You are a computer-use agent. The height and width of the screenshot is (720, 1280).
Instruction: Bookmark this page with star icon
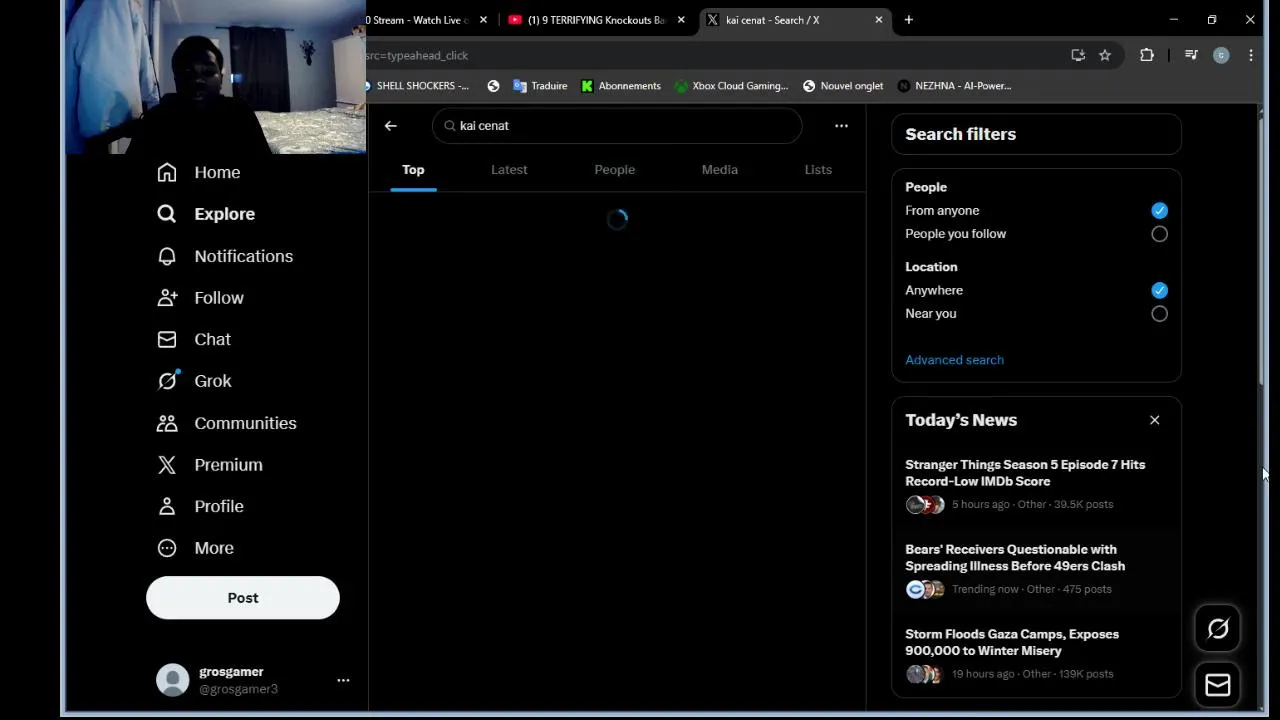point(1105,55)
